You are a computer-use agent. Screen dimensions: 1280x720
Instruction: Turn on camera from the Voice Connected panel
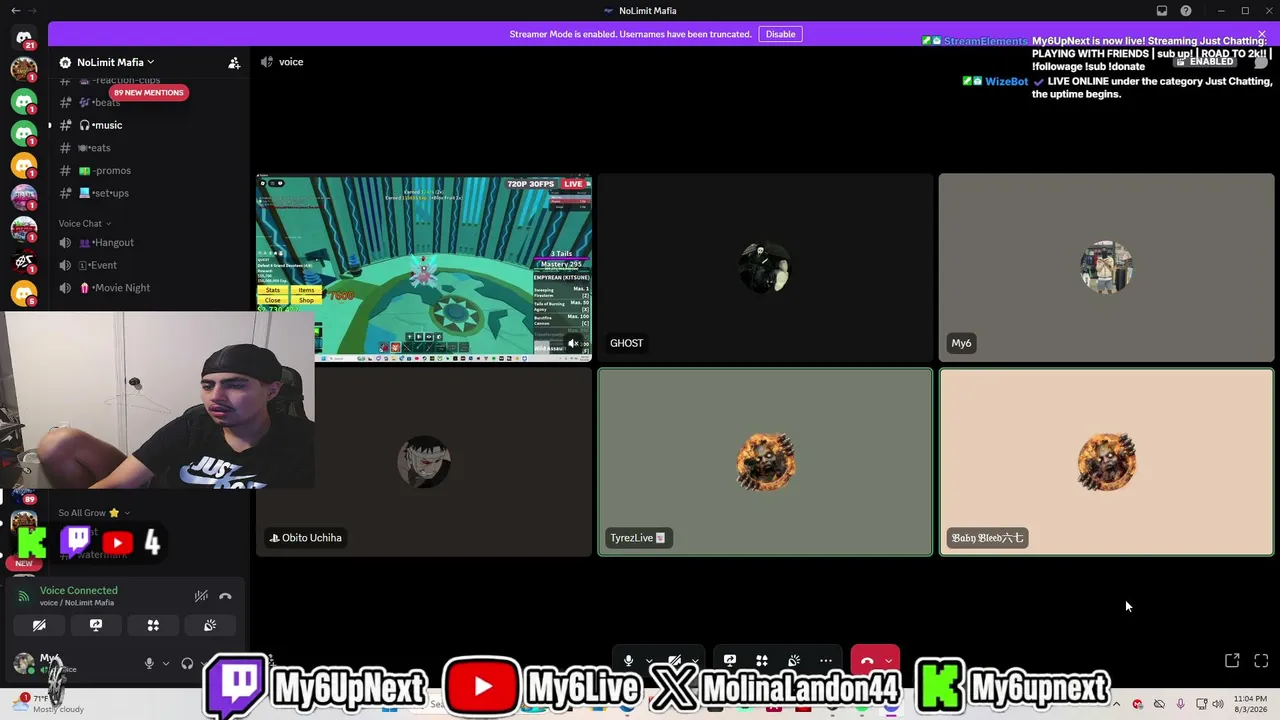[39, 625]
